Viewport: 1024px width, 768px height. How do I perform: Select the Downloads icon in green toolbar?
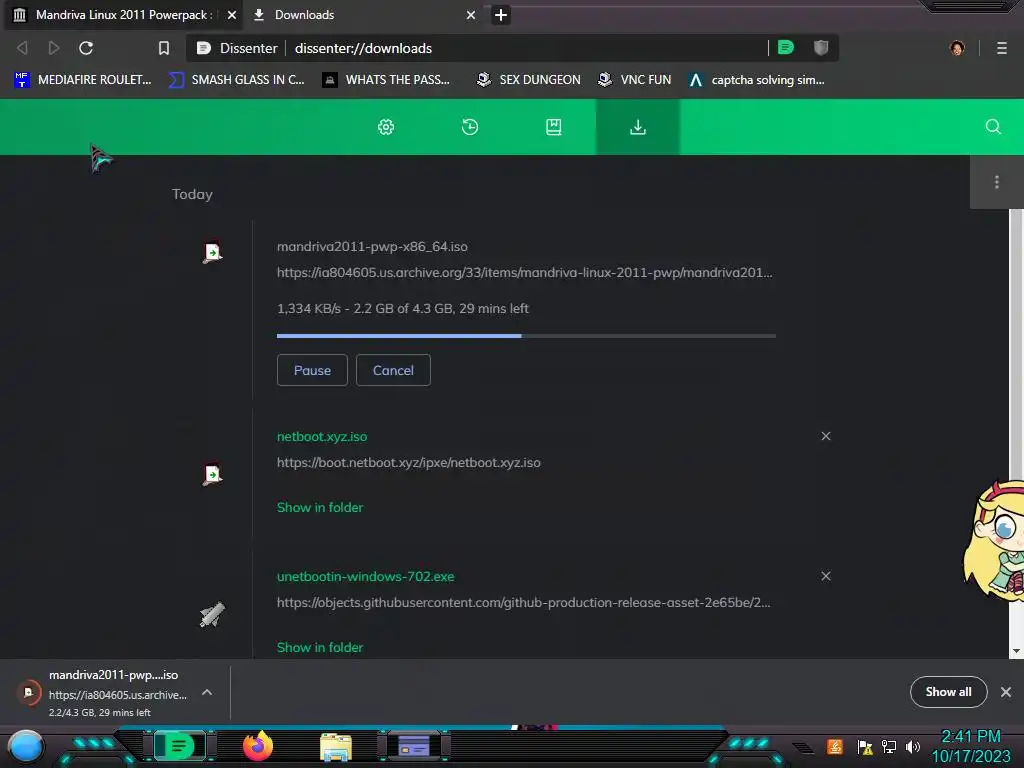click(637, 127)
